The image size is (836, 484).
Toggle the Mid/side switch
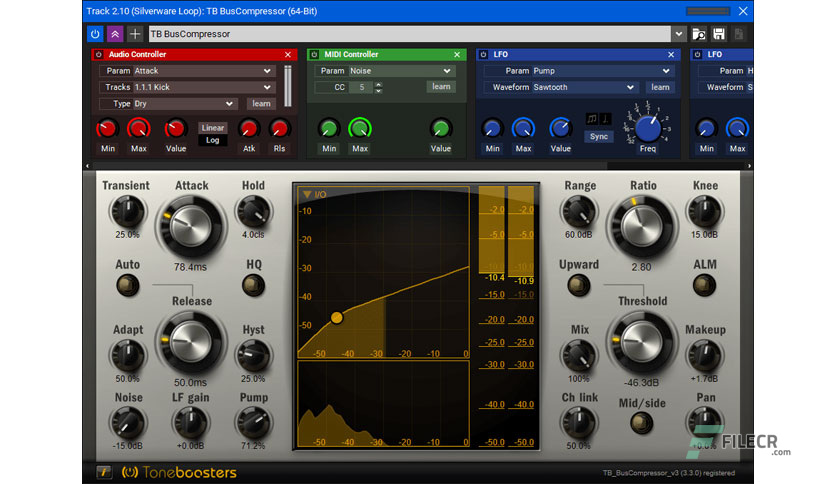point(641,424)
